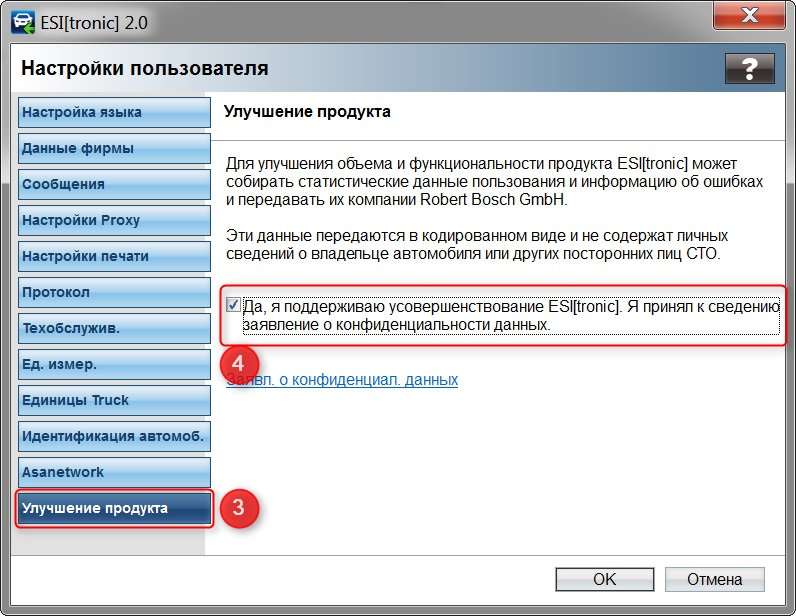Screen dimensions: 796x616
Task: Select Идентификация автомоб. tab
Action: pos(114,436)
